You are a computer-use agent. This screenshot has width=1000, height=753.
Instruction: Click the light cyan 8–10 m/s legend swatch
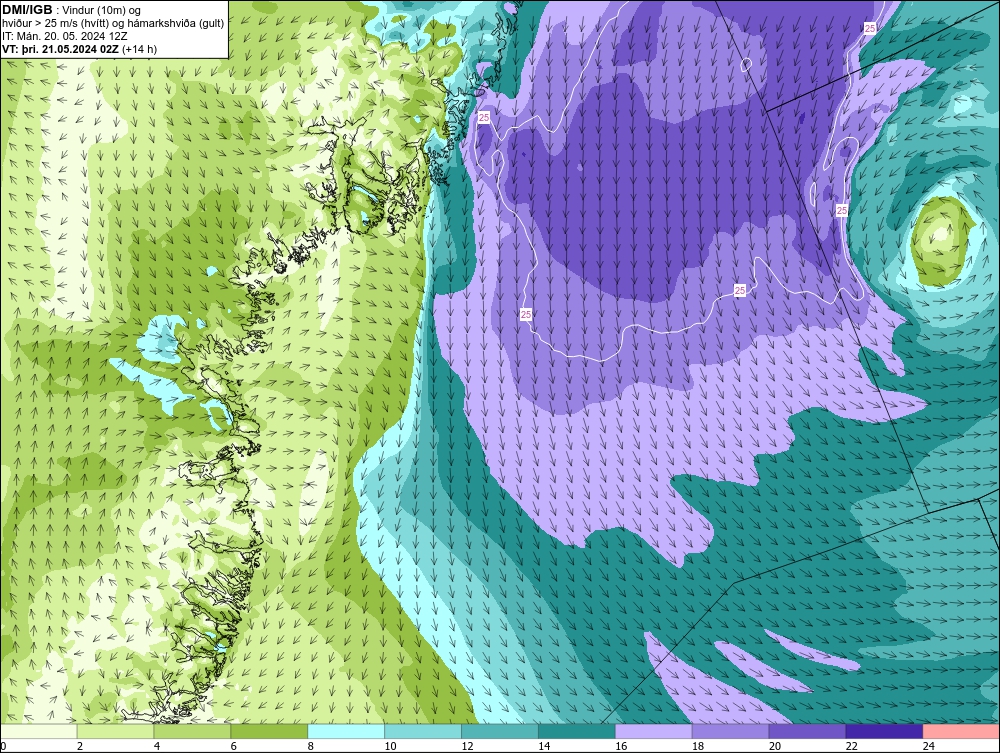coord(346,731)
